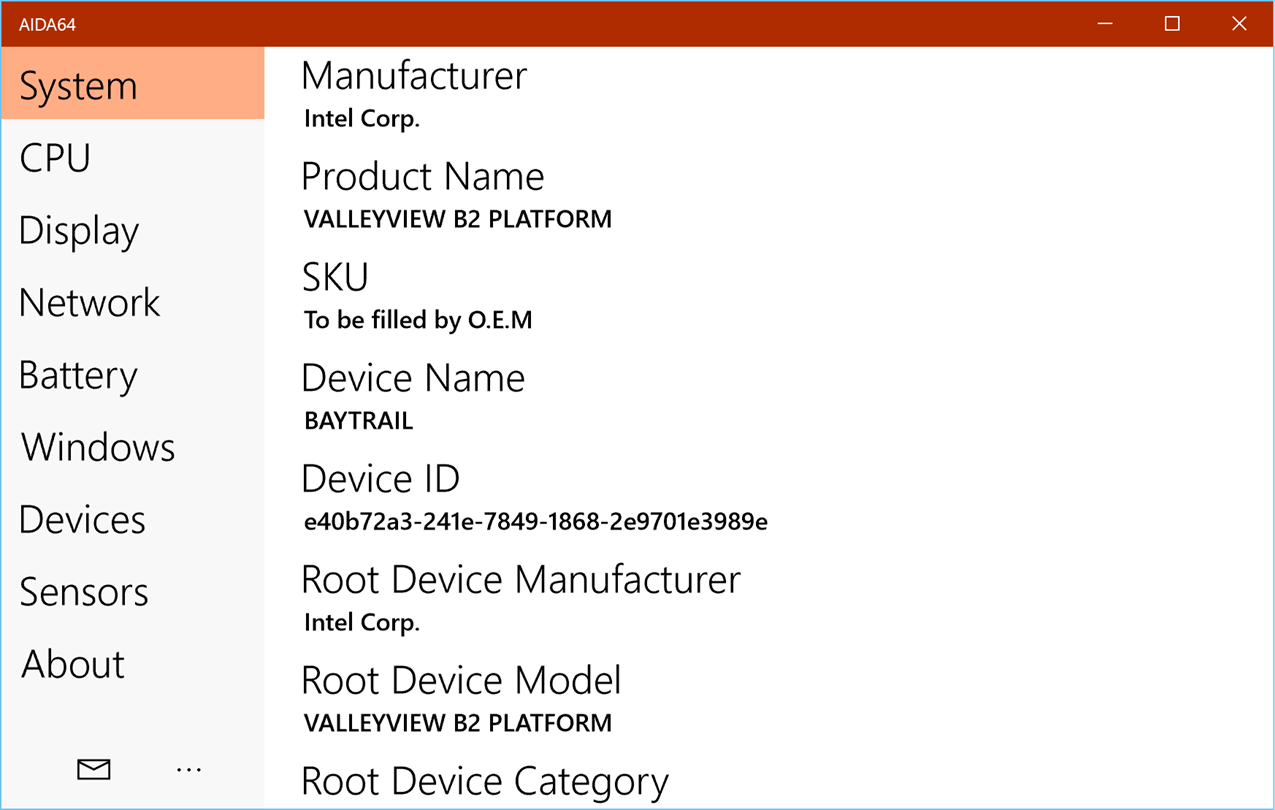Click the AIDA64 title bar text

pos(47,25)
